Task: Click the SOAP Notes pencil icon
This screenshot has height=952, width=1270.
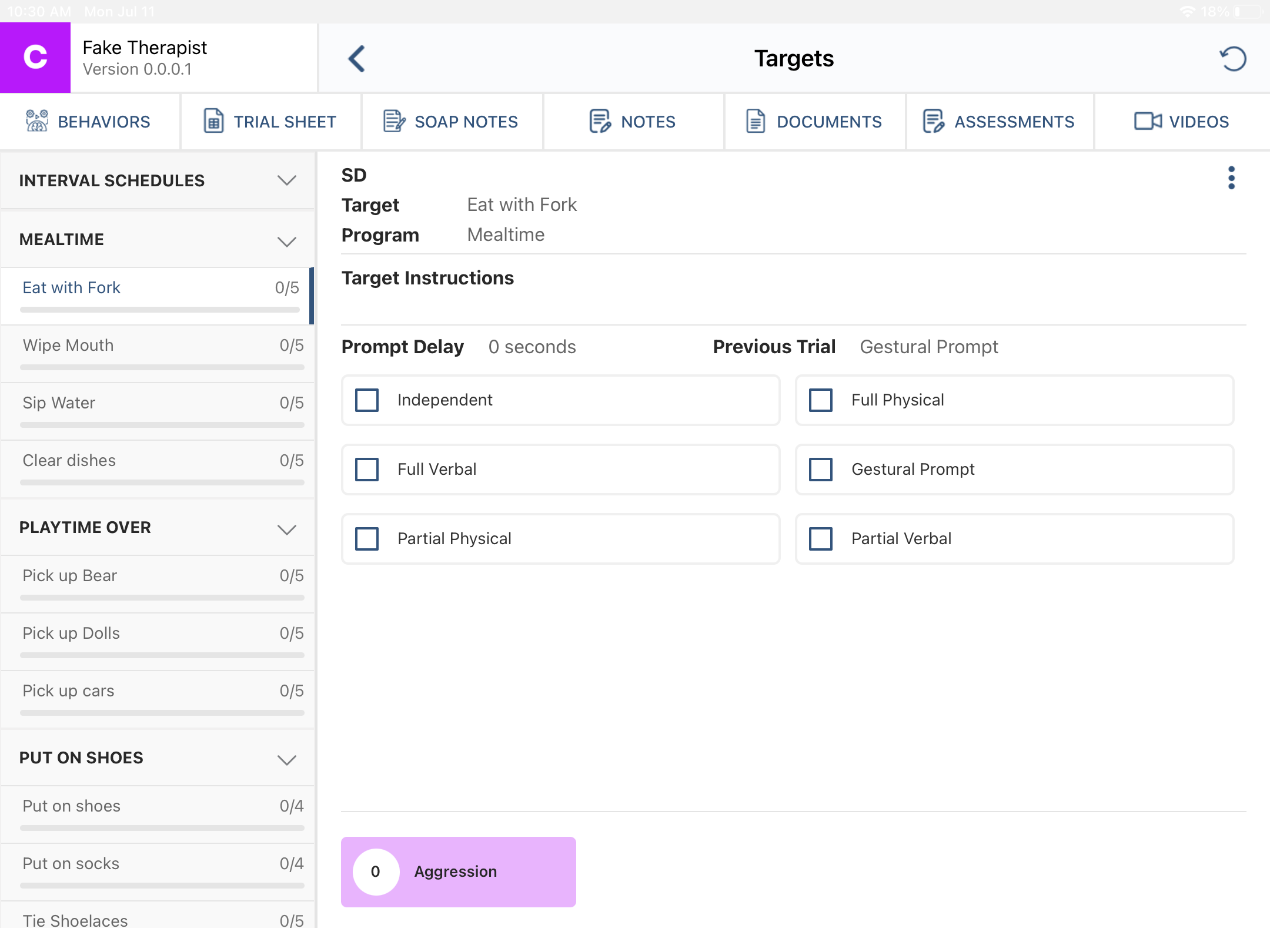Action: [x=394, y=121]
